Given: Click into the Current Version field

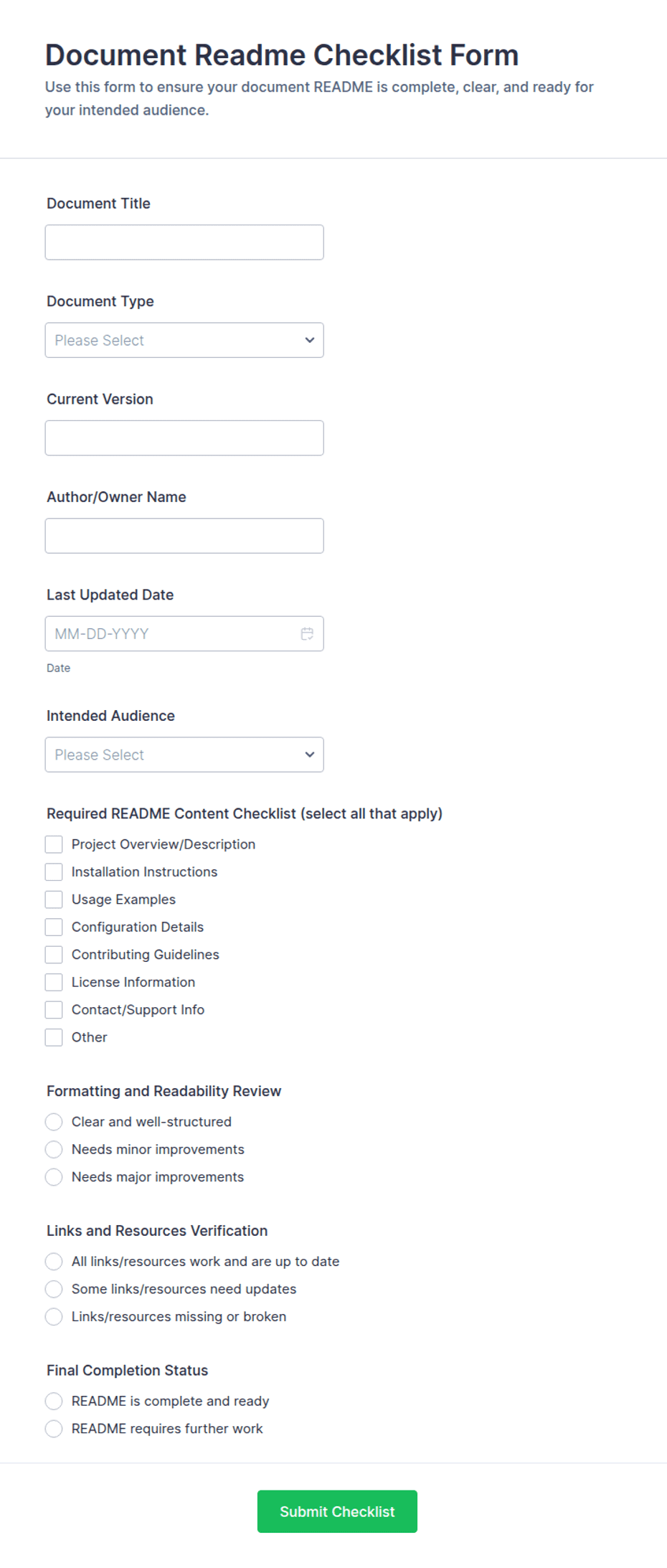Looking at the screenshot, I should tap(184, 438).
